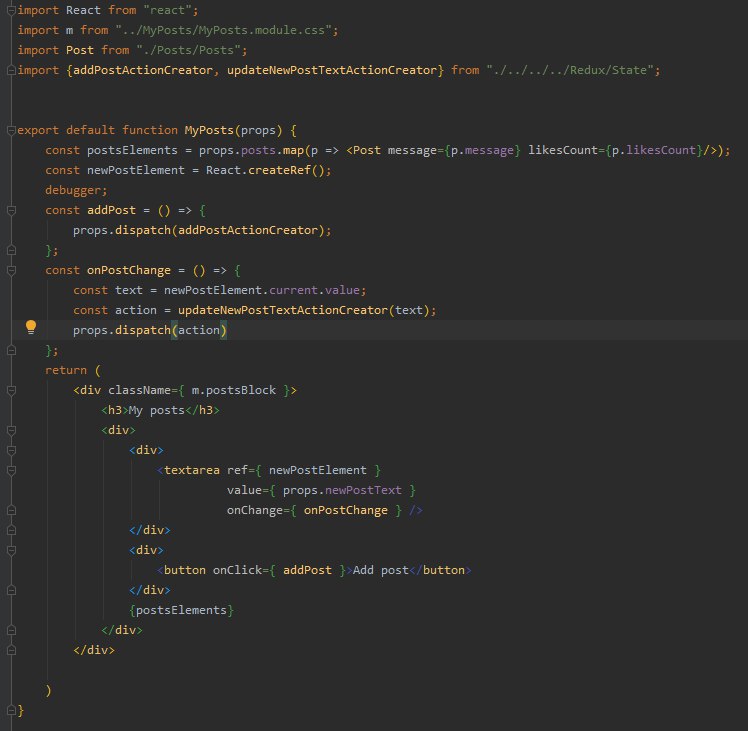This screenshot has height=731, width=748.
Task: Click fold end marker below props.dispatch(action)
Action: (11, 351)
